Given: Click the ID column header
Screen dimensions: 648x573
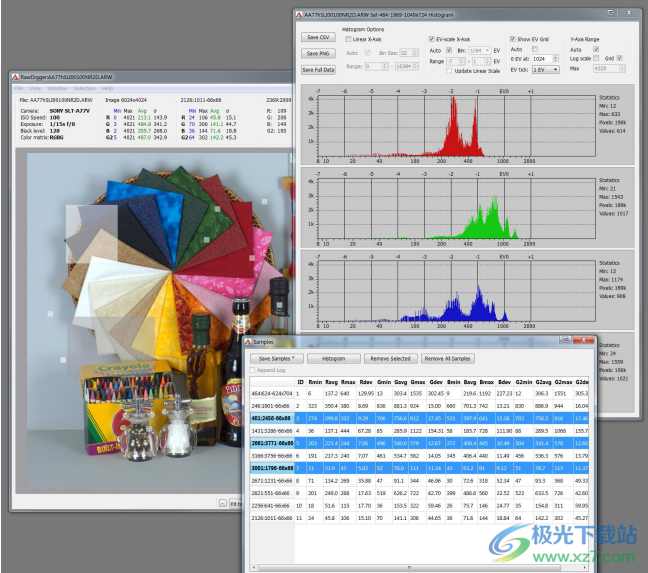Looking at the screenshot, I should pos(300,382).
